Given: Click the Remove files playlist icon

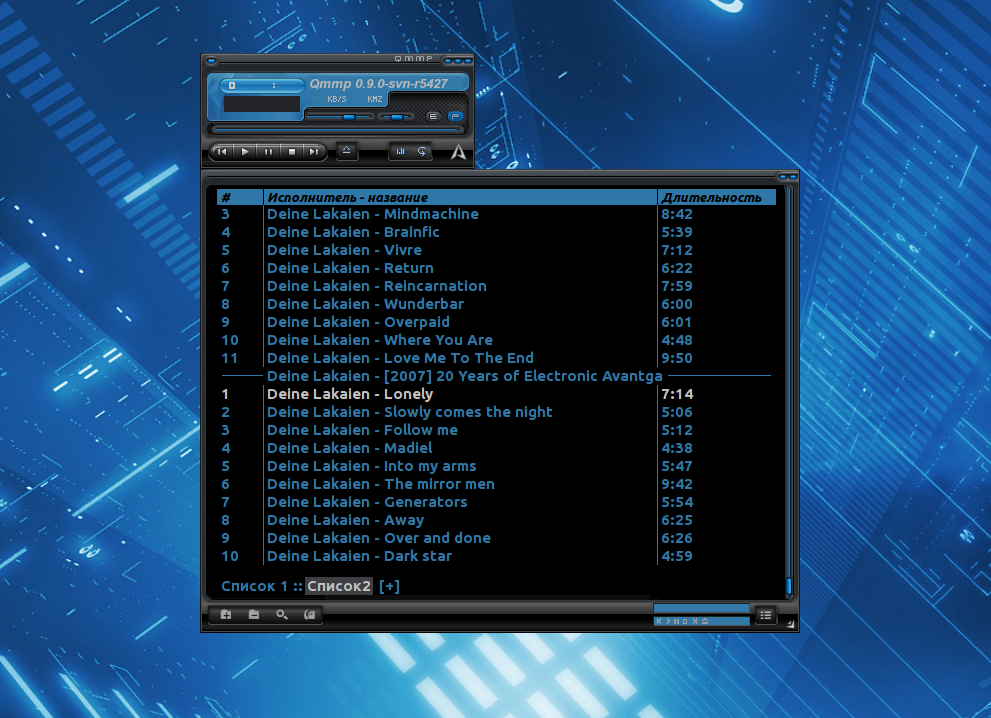Looking at the screenshot, I should [254, 615].
